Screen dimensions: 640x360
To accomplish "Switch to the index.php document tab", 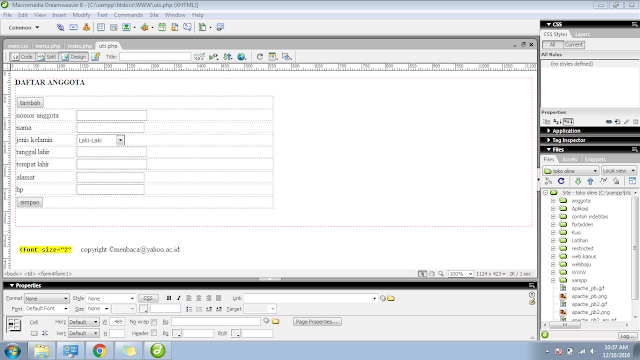I will point(80,46).
